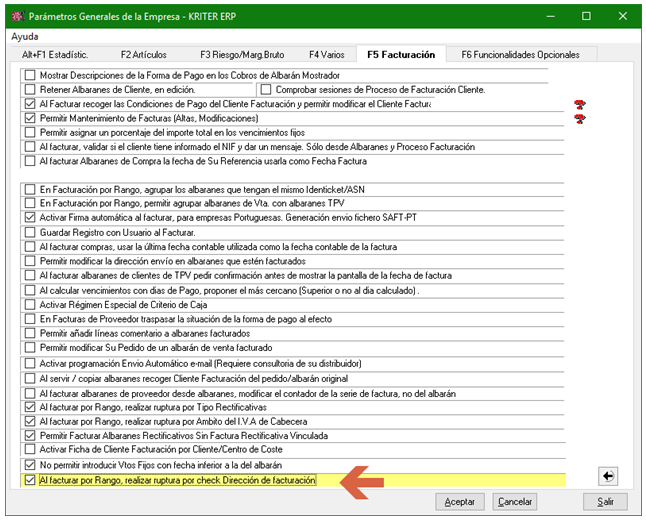Switch to the F2 Artículos tab
Viewport: 646px width, 520px height.
pyautogui.click(x=143, y=54)
